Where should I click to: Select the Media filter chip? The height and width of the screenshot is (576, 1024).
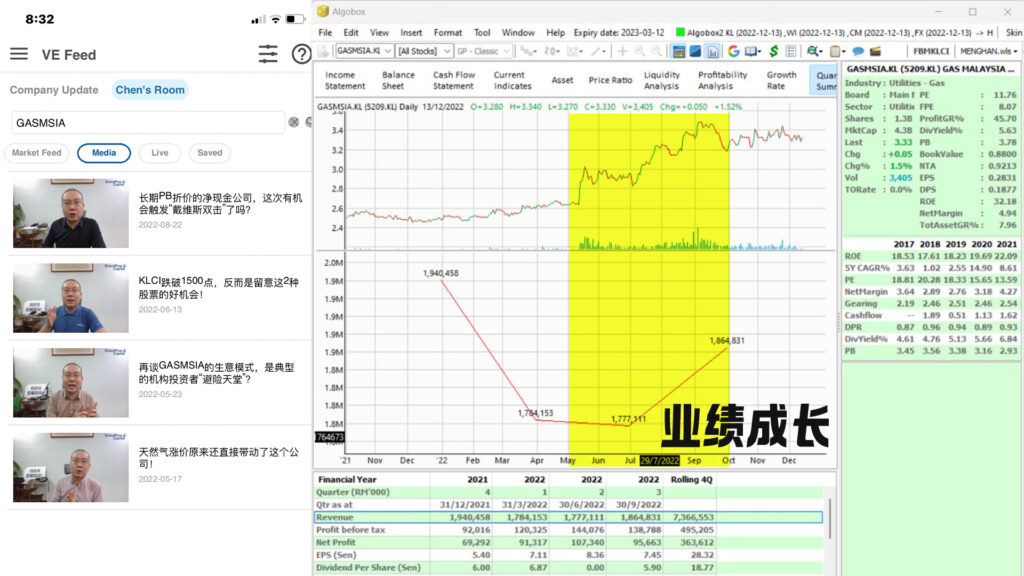pyautogui.click(x=104, y=153)
